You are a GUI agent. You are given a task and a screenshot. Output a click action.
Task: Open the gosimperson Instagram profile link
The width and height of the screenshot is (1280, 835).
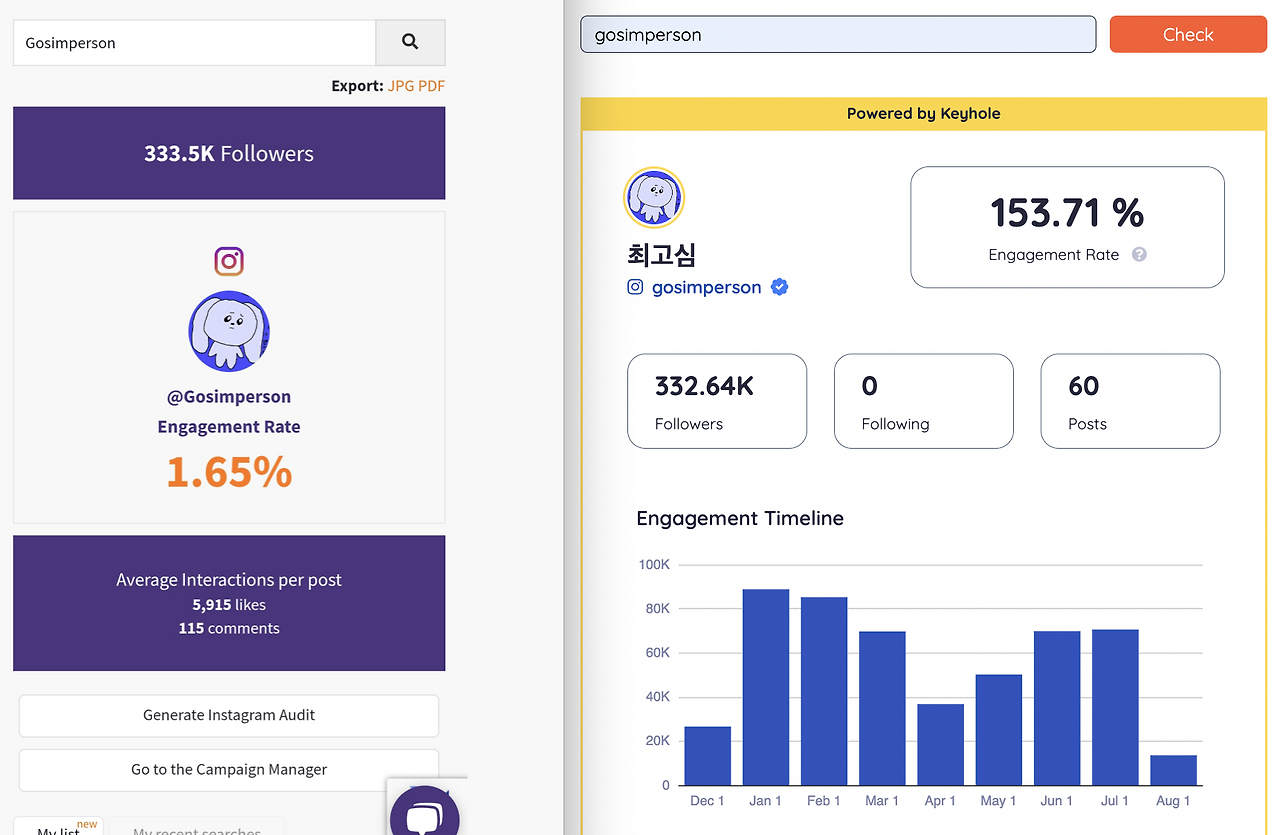pos(707,288)
